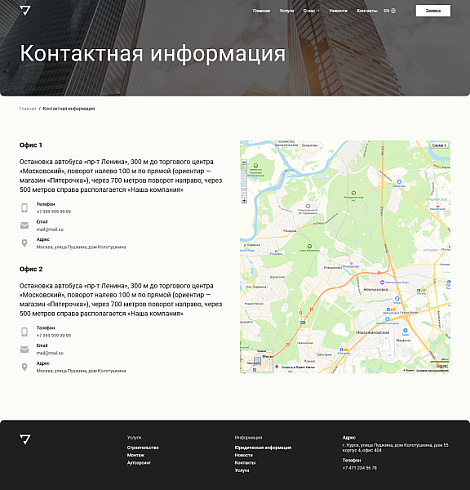Click the purple marker icon on the map
Viewport: 470px width, 490px height.
pos(382,282)
